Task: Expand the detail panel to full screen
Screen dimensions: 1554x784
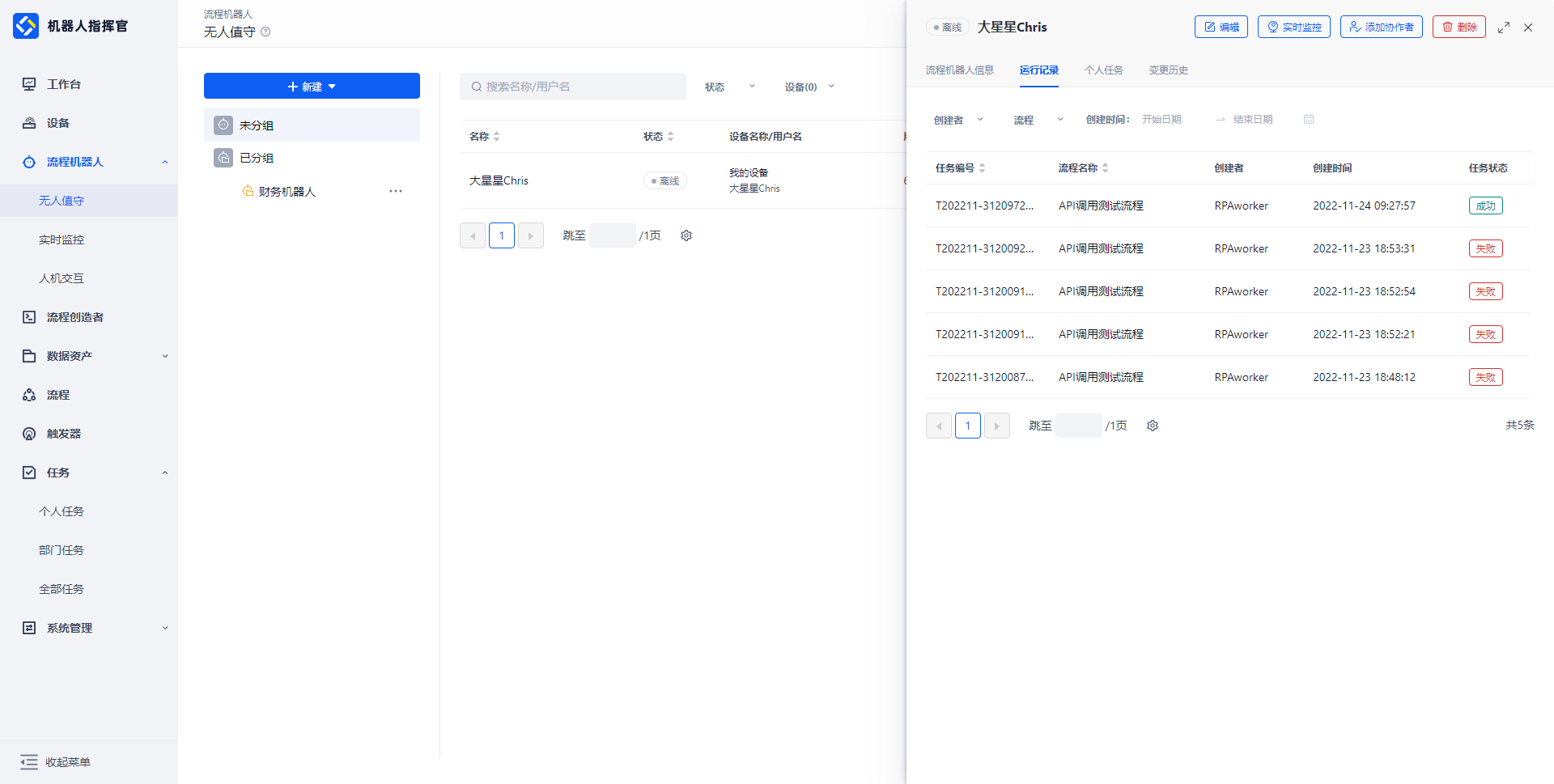Action: (1504, 28)
